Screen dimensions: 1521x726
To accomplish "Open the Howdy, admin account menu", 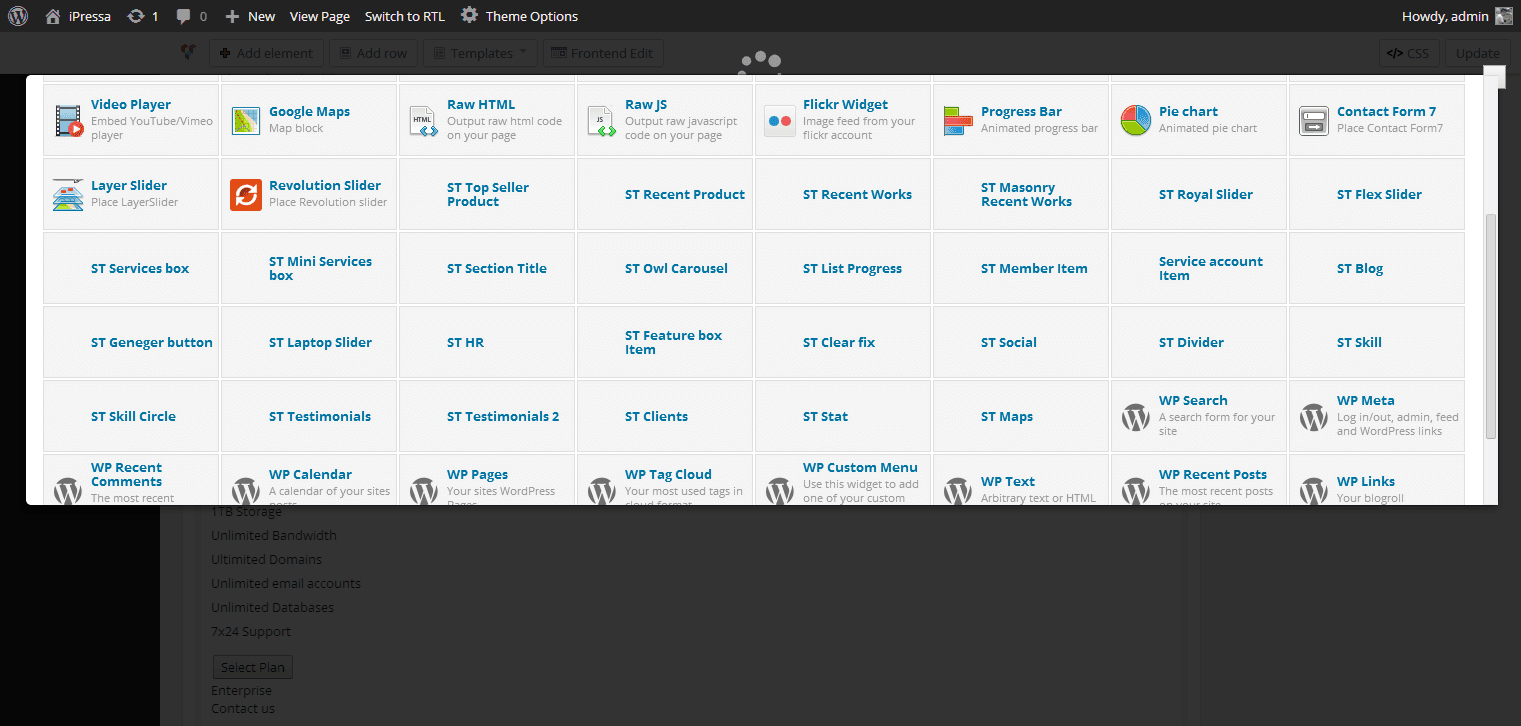I will (1459, 16).
